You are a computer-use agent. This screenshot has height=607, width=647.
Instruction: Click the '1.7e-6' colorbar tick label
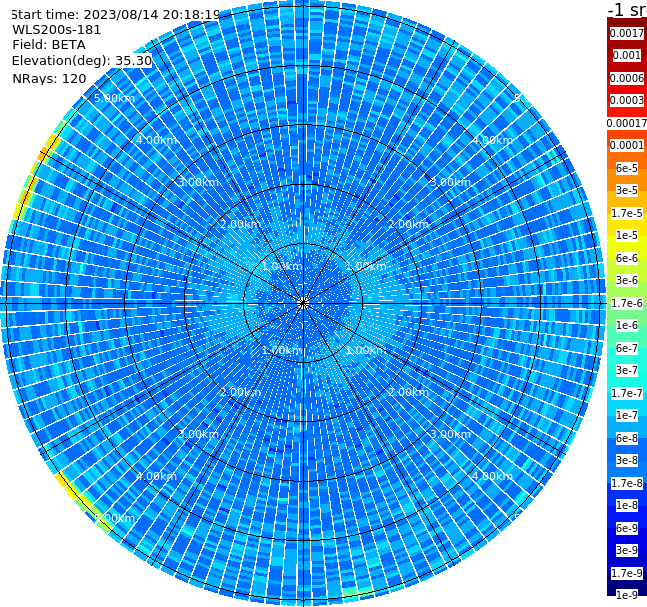point(627,303)
